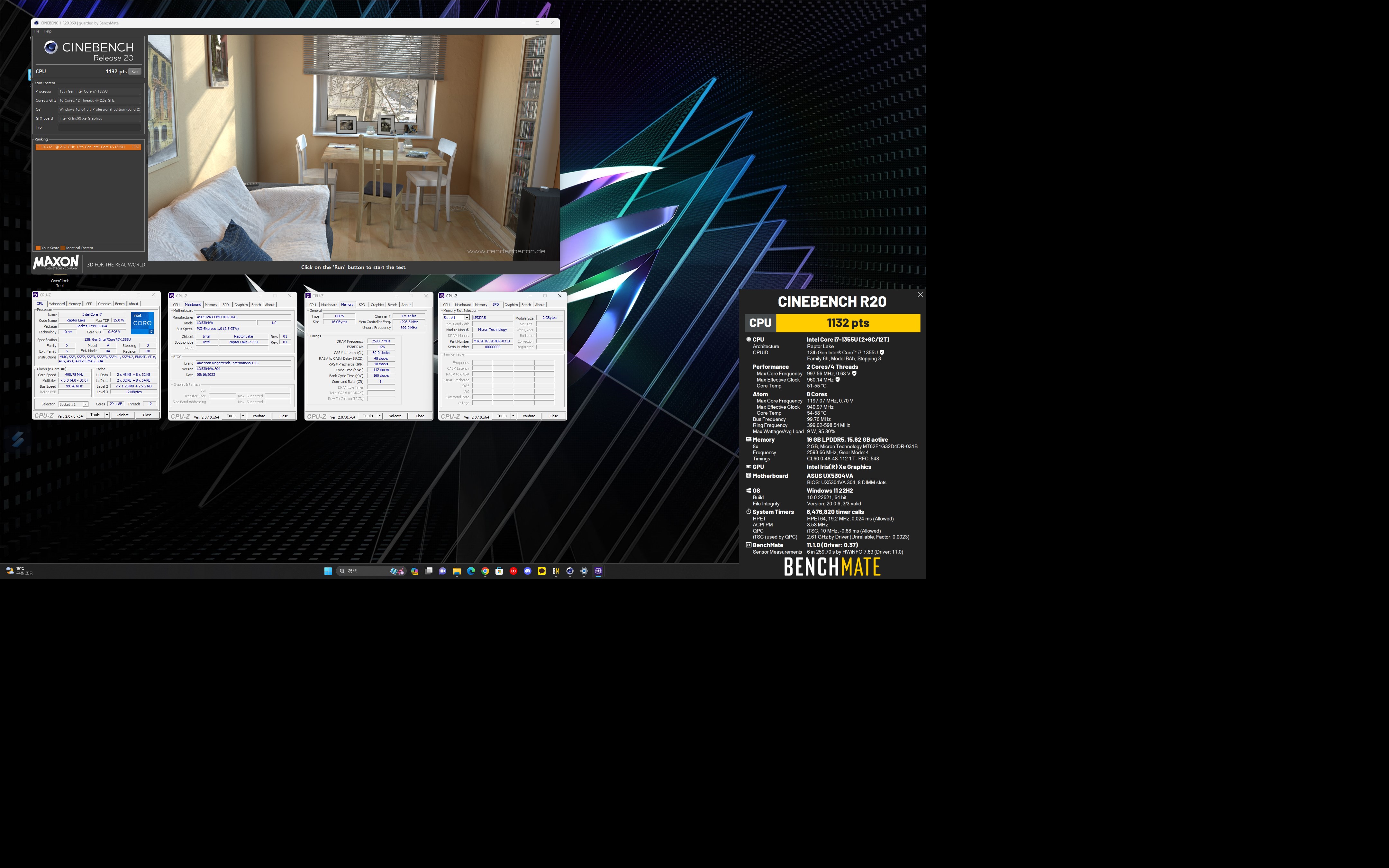1389x868 pixels.
Task: Click the CPU-Z icon on the taskbar
Action: [x=598, y=571]
